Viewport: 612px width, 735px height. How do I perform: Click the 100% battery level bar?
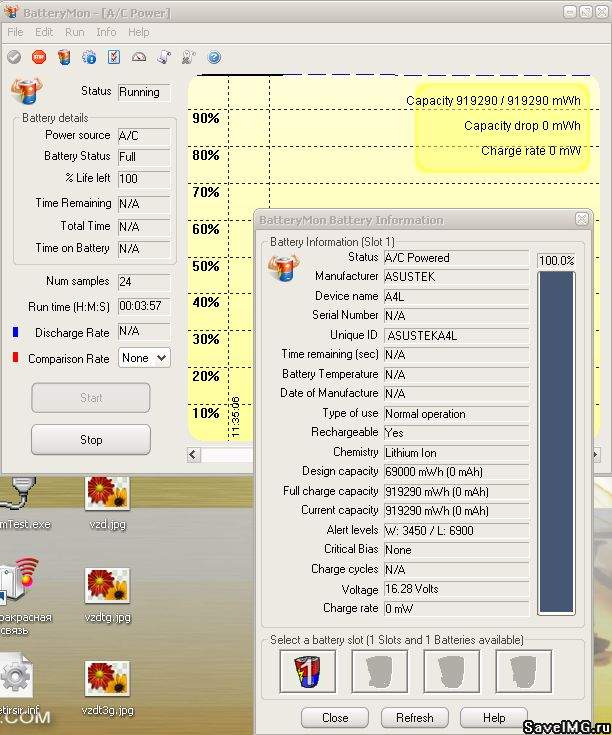click(x=556, y=442)
